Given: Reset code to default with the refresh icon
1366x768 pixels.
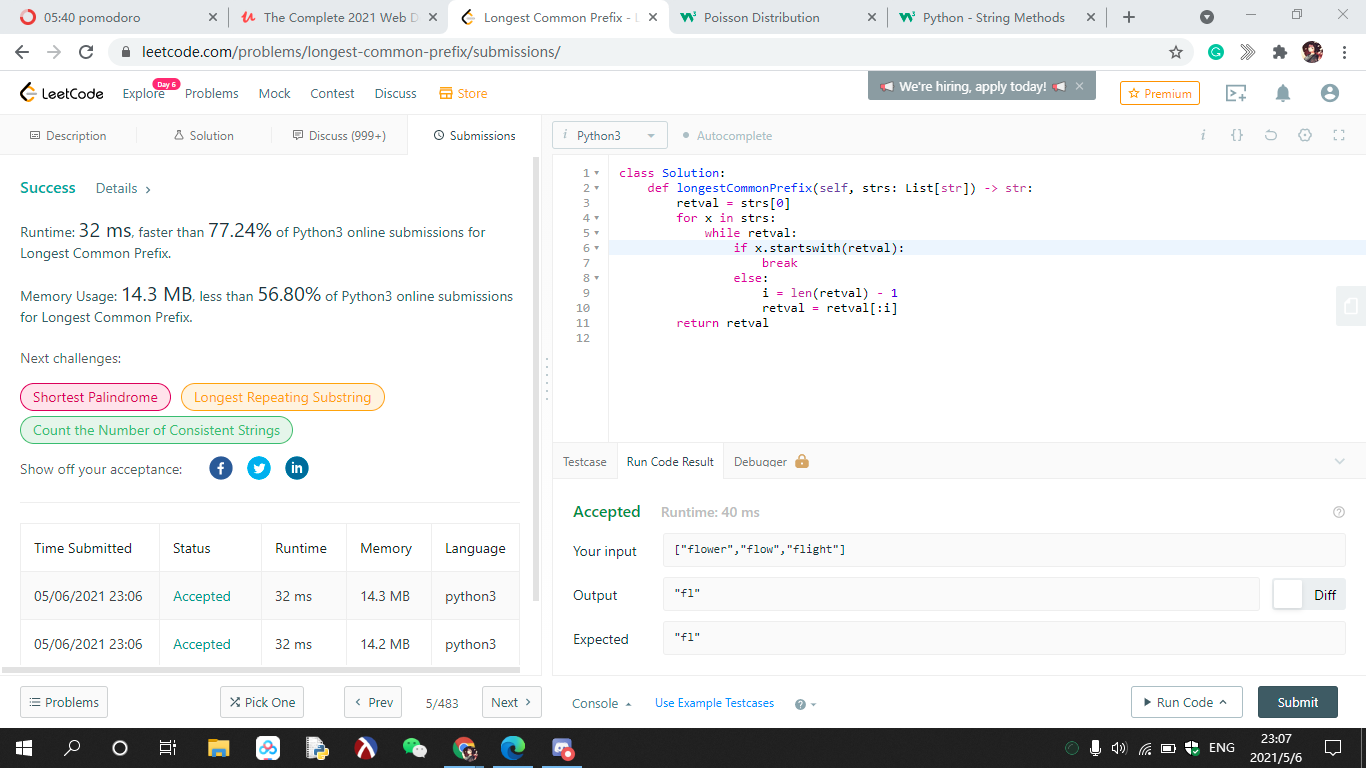Looking at the screenshot, I should click(1271, 135).
